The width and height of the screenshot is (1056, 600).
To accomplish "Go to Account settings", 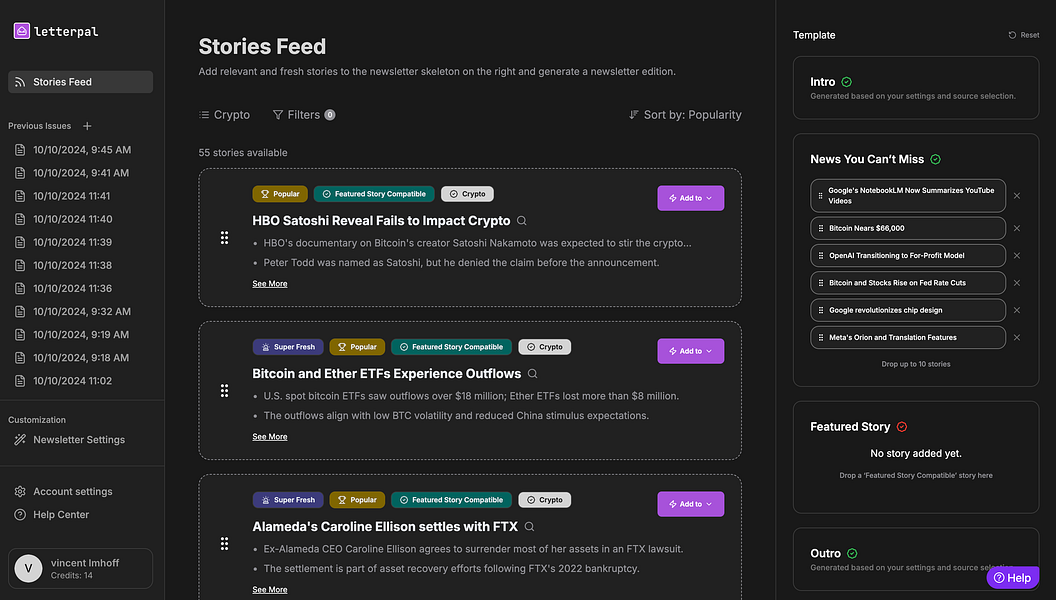I will [x=72, y=492].
